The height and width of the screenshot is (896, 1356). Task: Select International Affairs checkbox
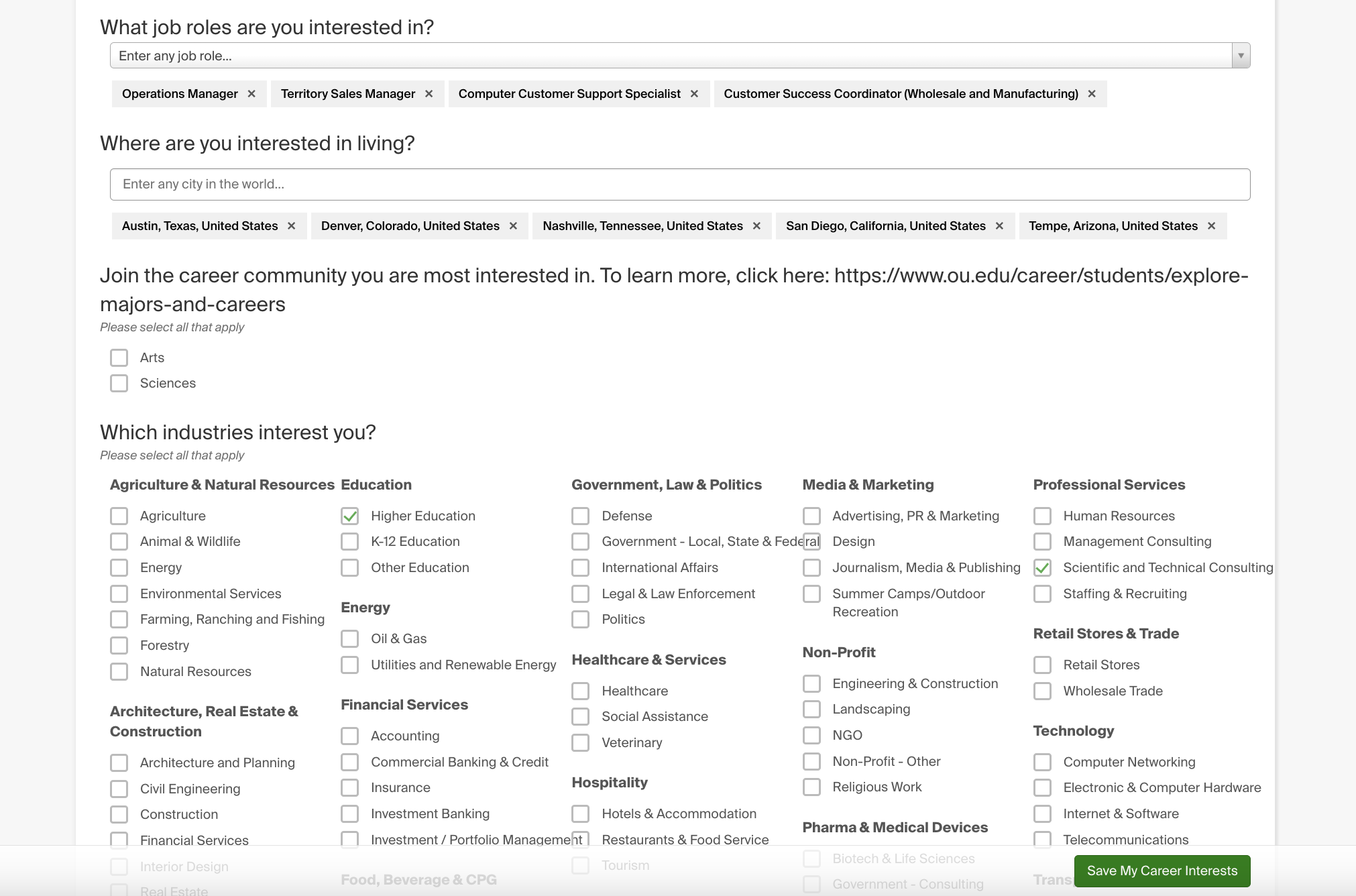[x=581, y=567]
